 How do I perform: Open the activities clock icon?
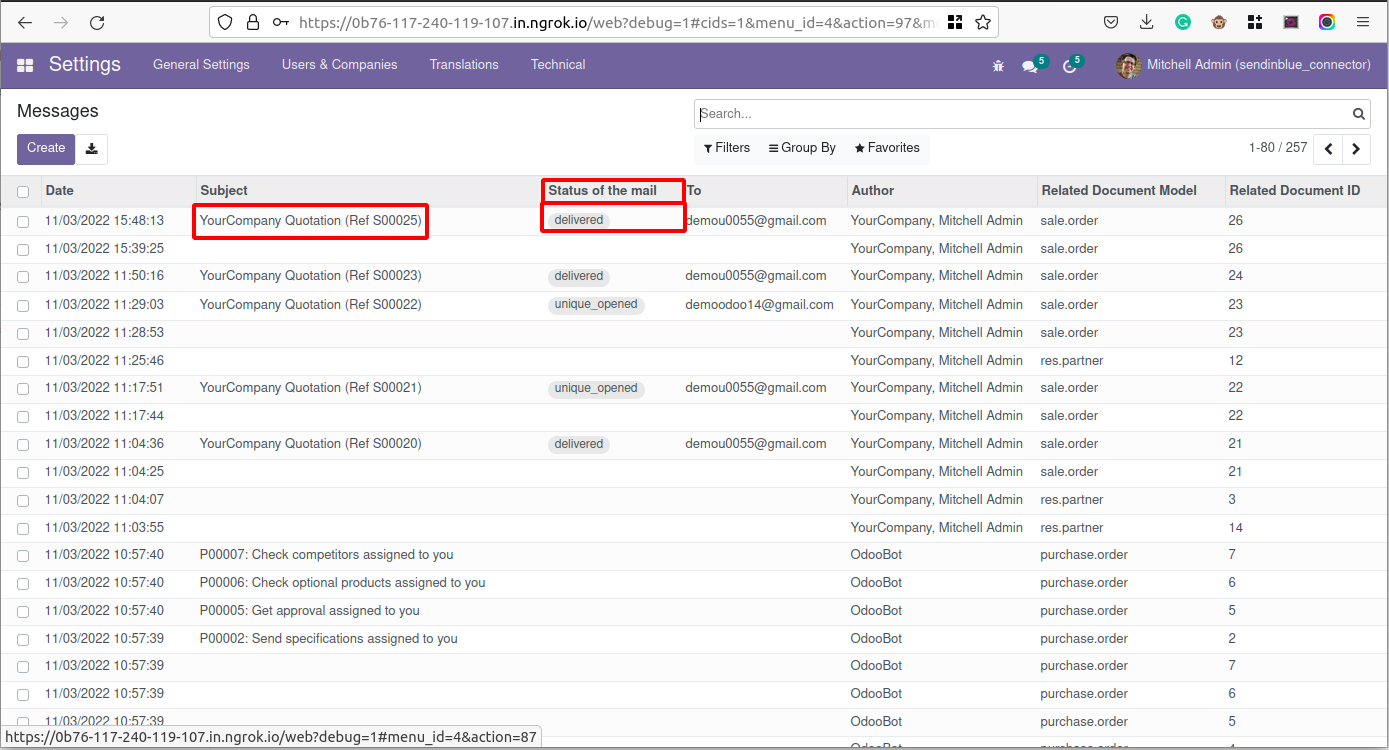tap(1070, 66)
